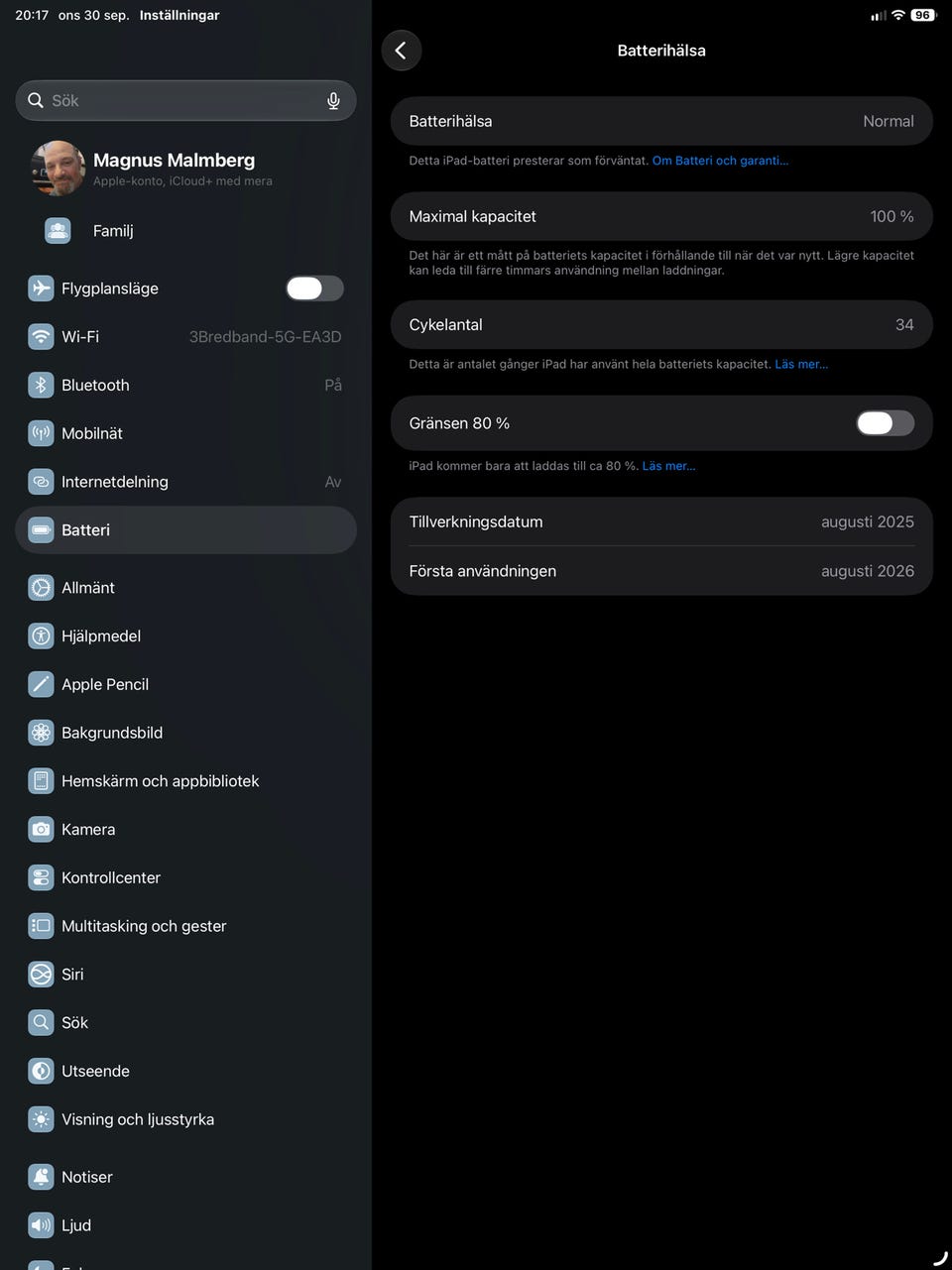Screen dimensions: 952x1270
Task: Open Magnus Malmberg profile photo
Action: (x=58, y=168)
